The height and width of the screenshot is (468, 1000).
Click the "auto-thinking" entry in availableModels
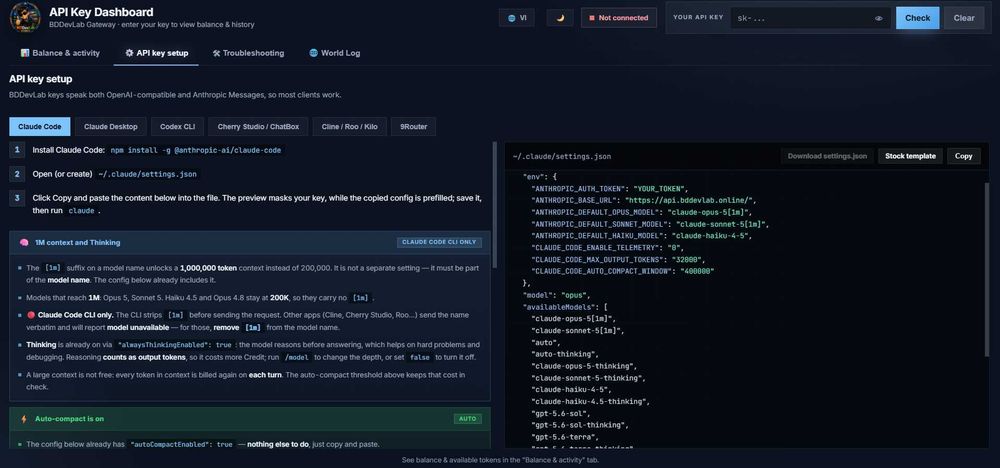point(565,354)
